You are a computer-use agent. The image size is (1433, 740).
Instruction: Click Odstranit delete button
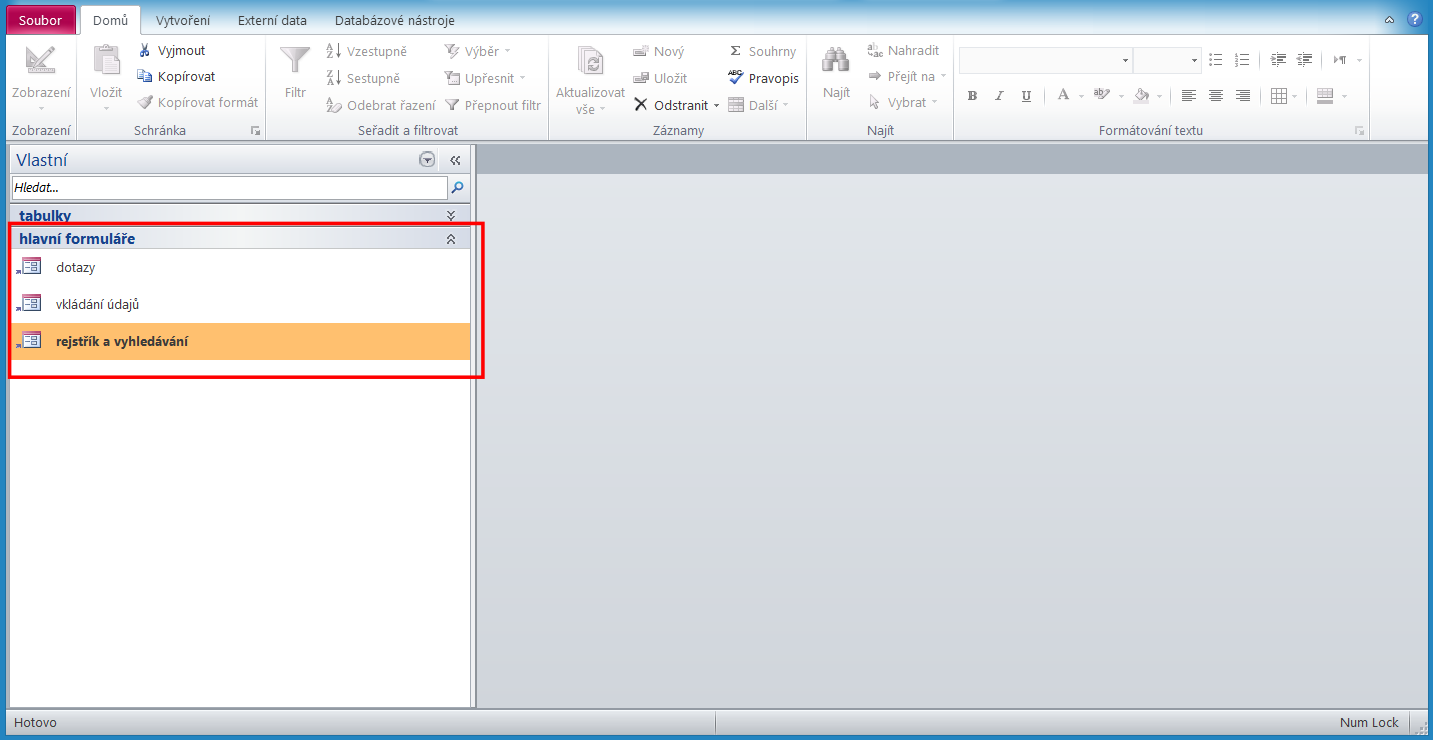671,105
